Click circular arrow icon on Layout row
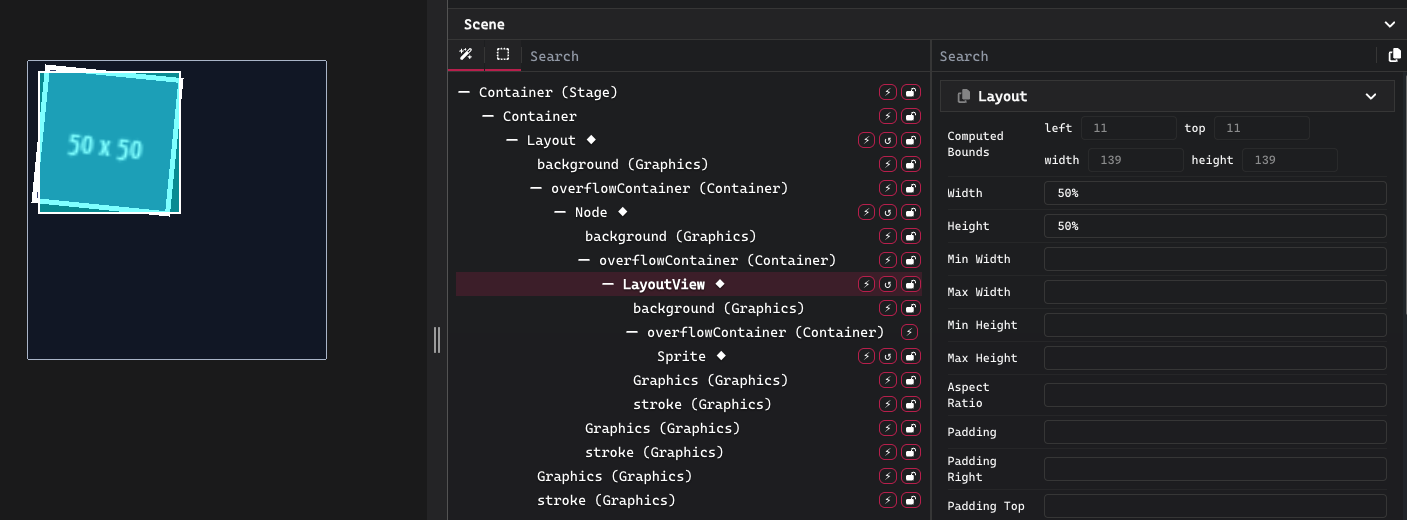This screenshot has width=1407, height=520. coord(888,140)
